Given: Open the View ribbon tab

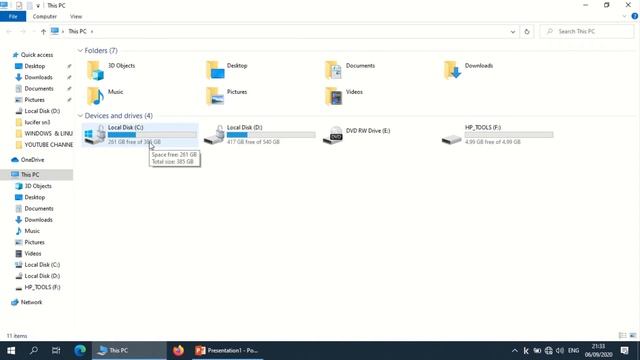Looking at the screenshot, I should (76, 16).
